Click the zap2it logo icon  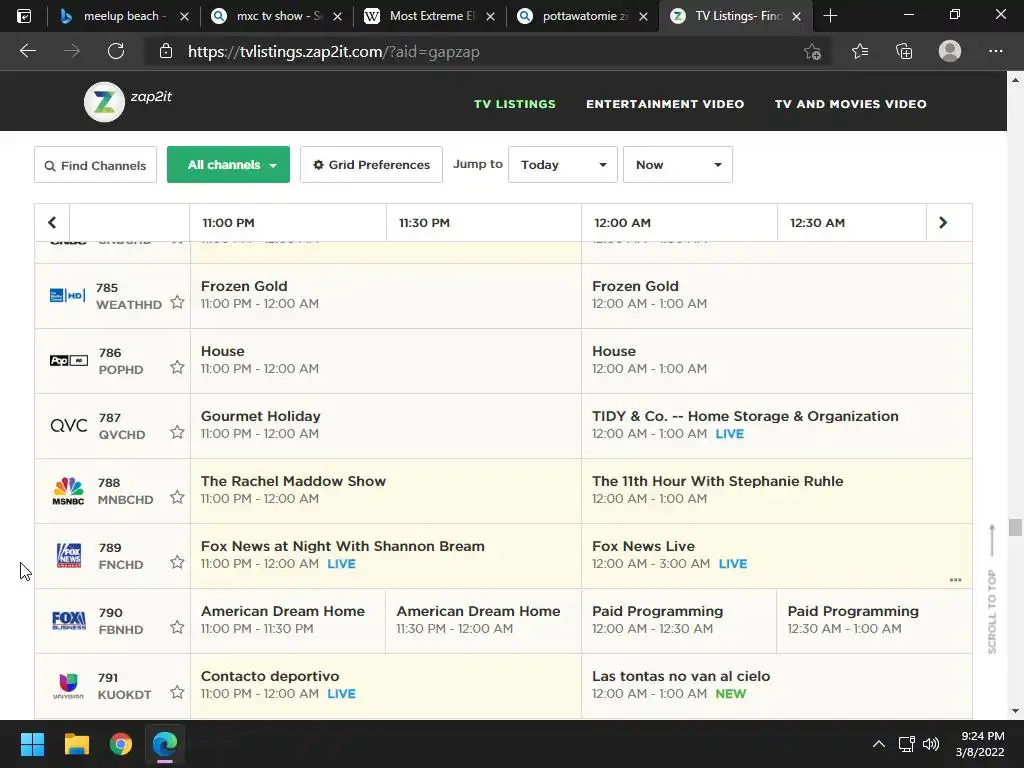[x=104, y=102]
